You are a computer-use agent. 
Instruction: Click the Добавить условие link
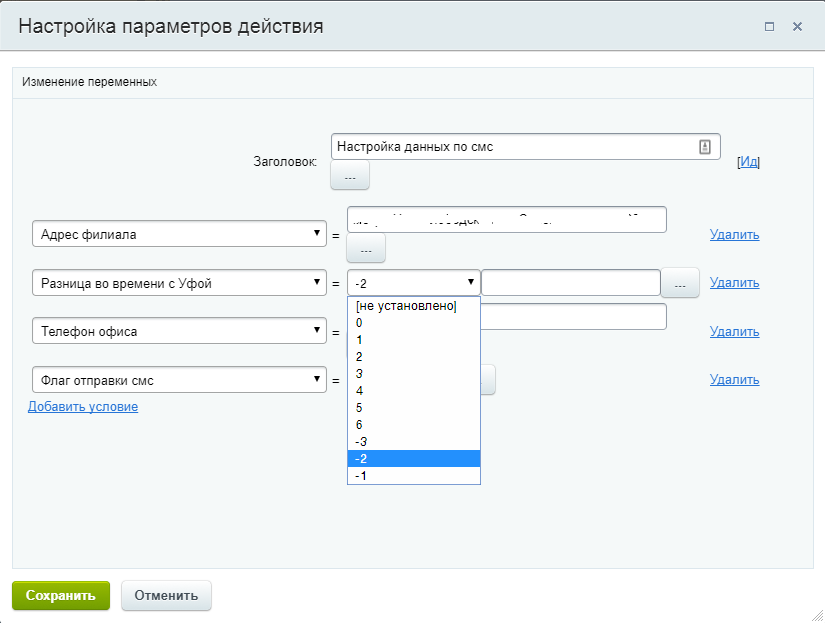point(83,407)
